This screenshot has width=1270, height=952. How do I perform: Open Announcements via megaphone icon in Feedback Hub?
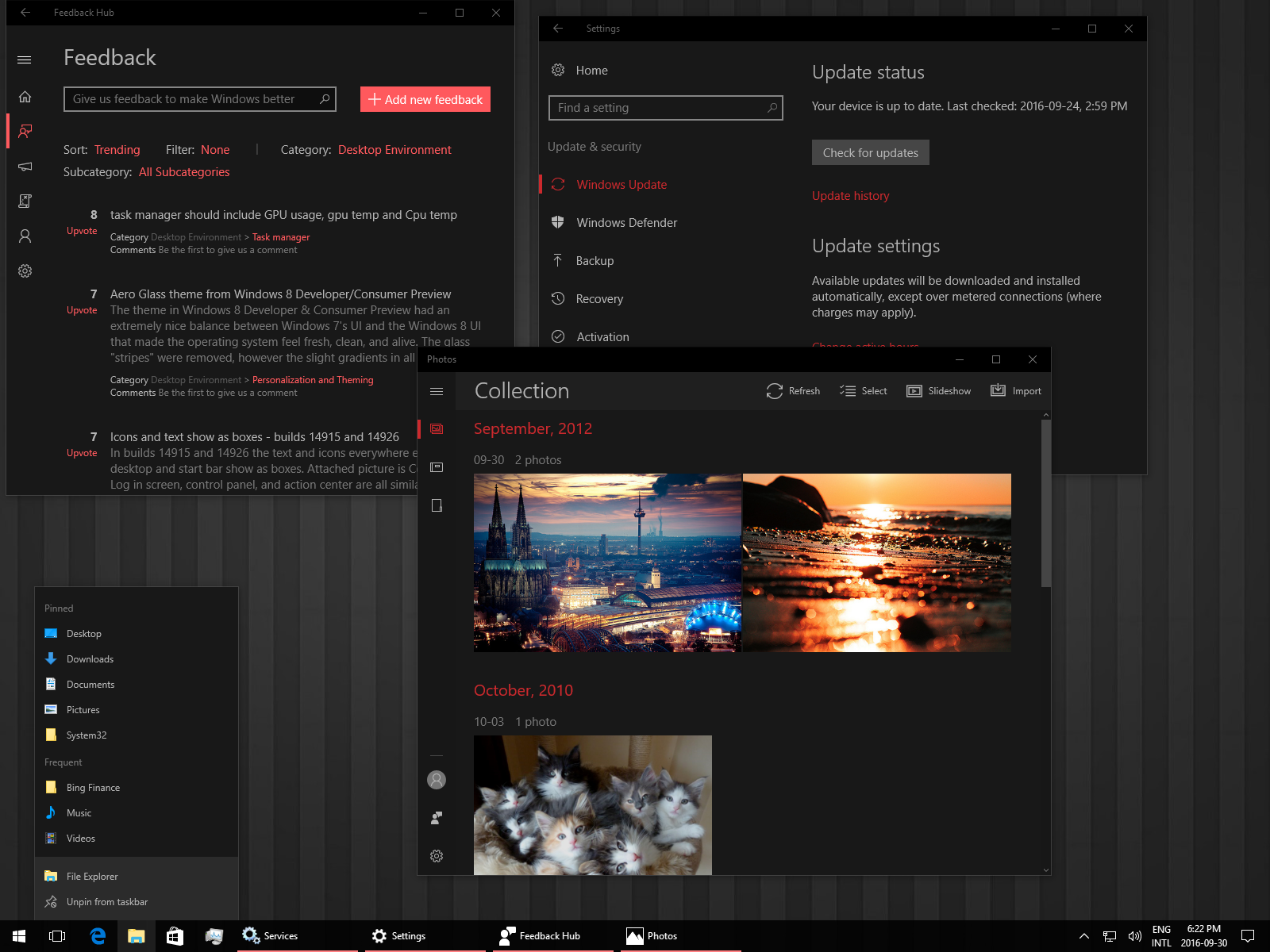coord(25,167)
